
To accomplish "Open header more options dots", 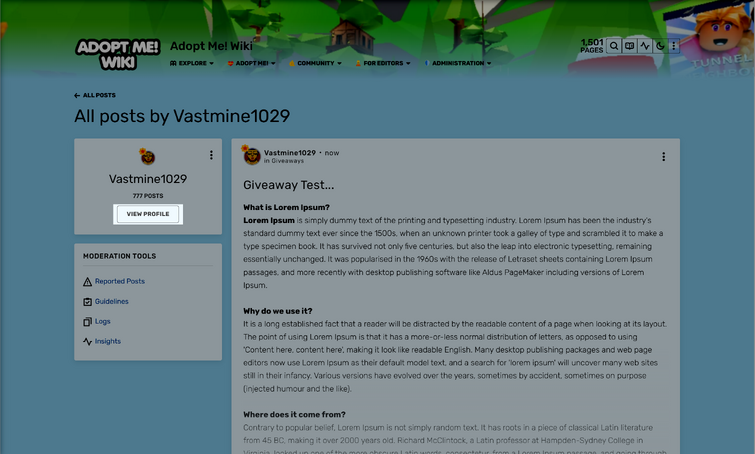I will tap(674, 46).
